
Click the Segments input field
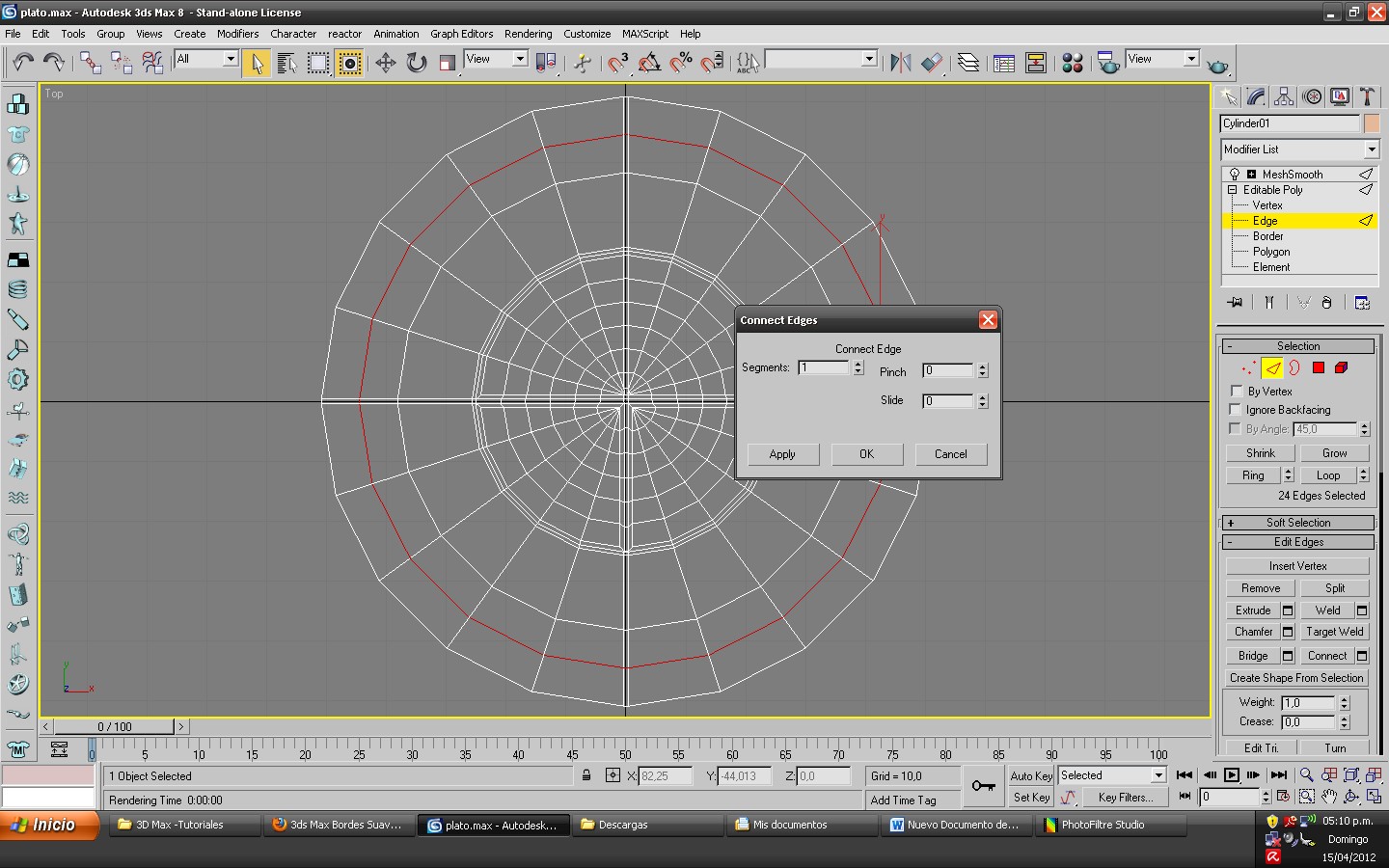coord(824,367)
